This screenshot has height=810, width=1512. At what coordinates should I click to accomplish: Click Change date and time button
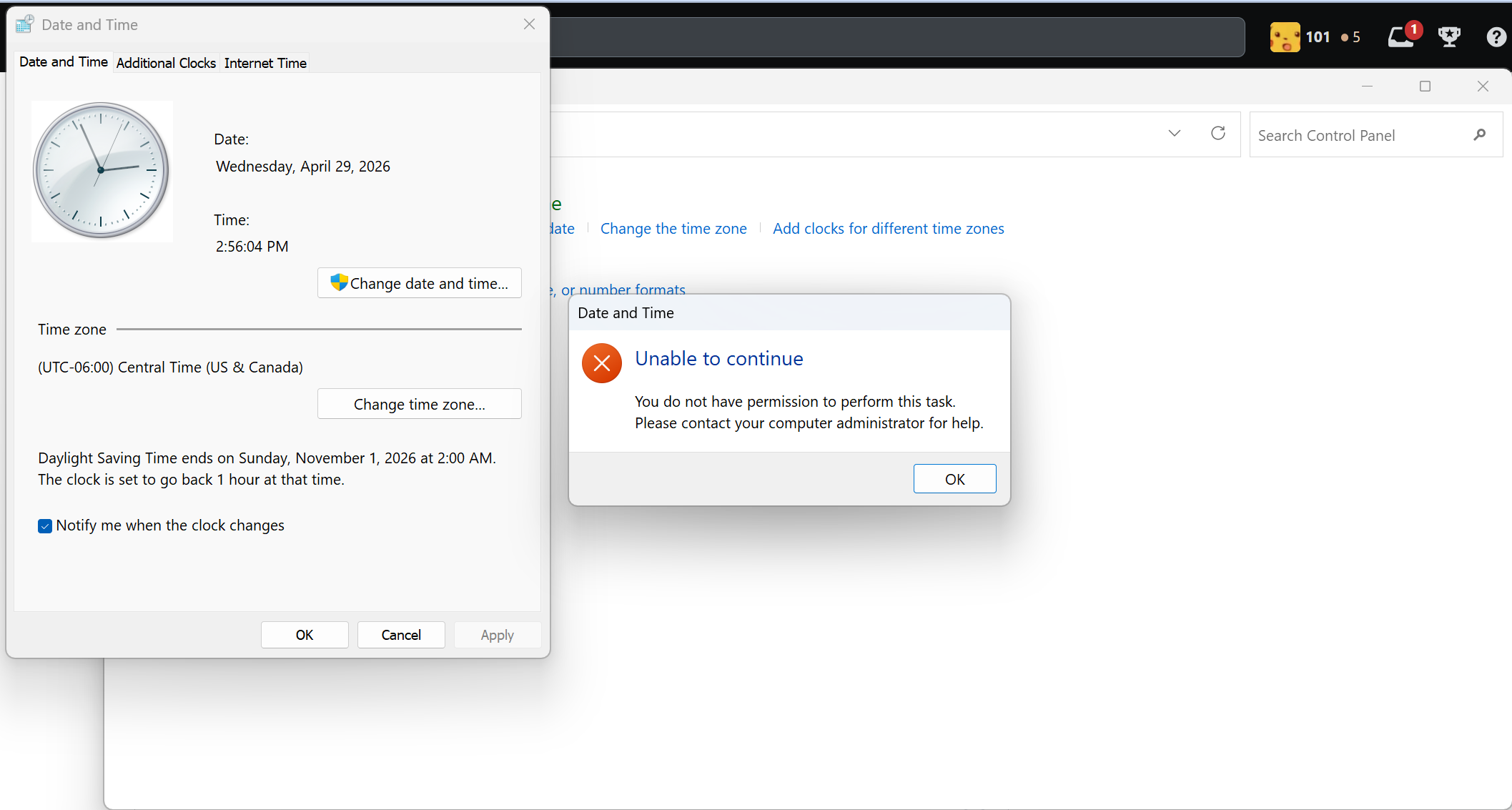(420, 283)
